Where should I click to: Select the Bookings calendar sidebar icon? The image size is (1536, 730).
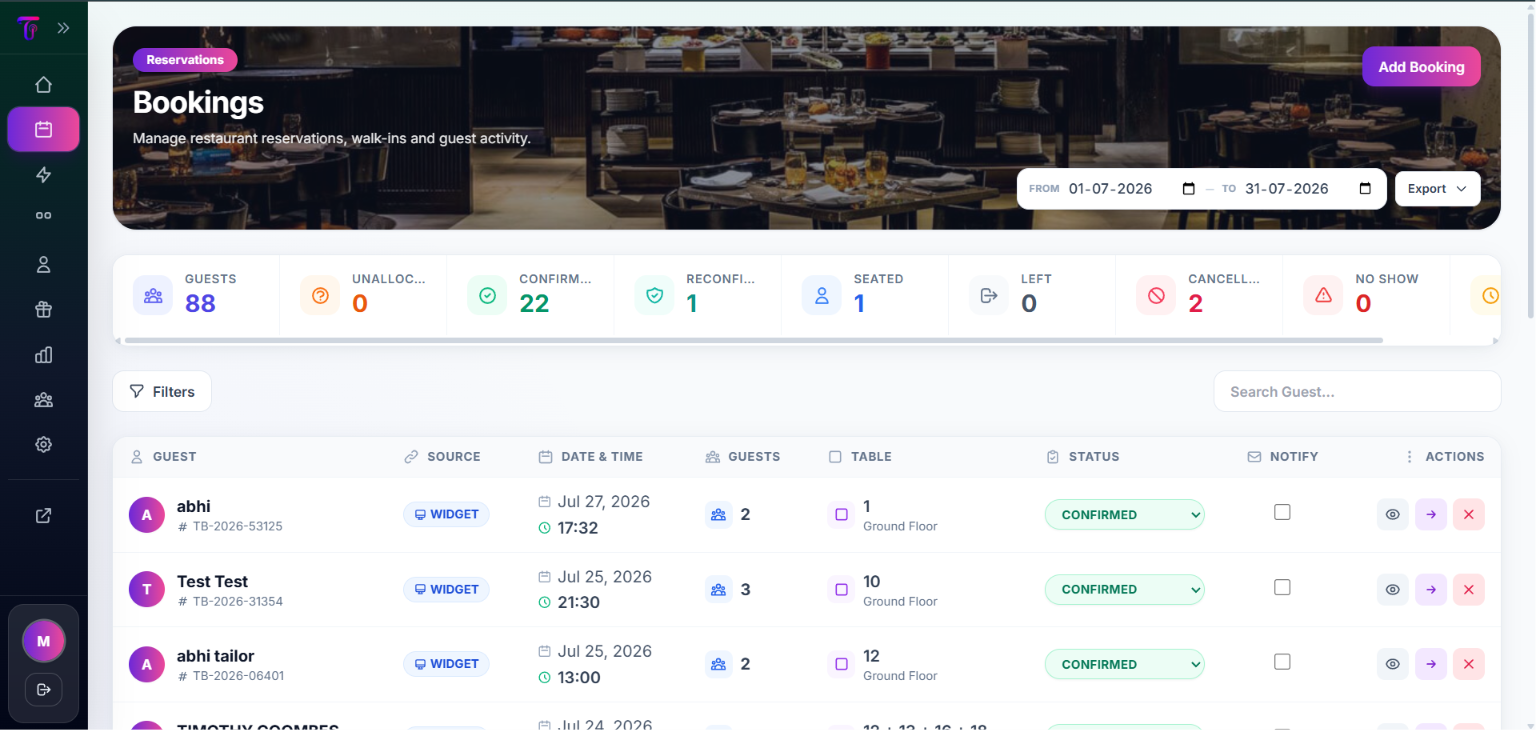click(43, 129)
